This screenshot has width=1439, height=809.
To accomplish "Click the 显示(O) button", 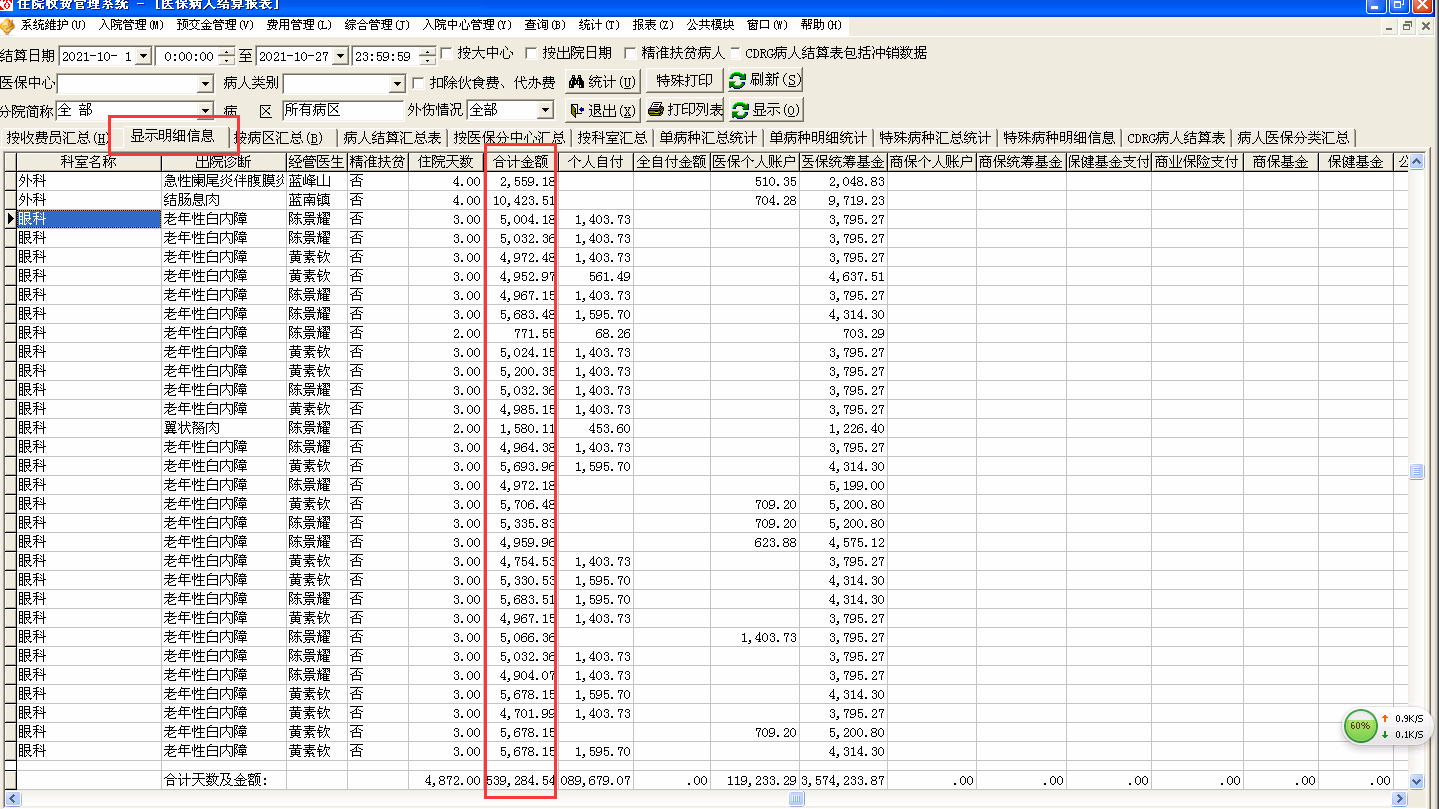I will (x=766, y=110).
